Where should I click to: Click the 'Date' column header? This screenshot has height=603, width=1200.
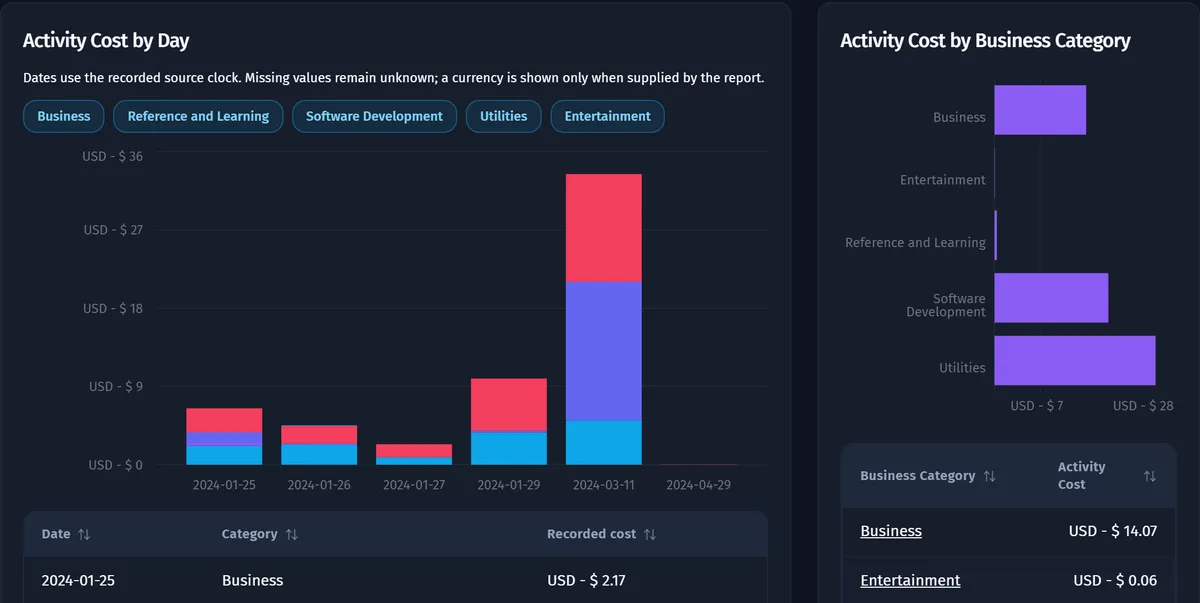(56, 534)
